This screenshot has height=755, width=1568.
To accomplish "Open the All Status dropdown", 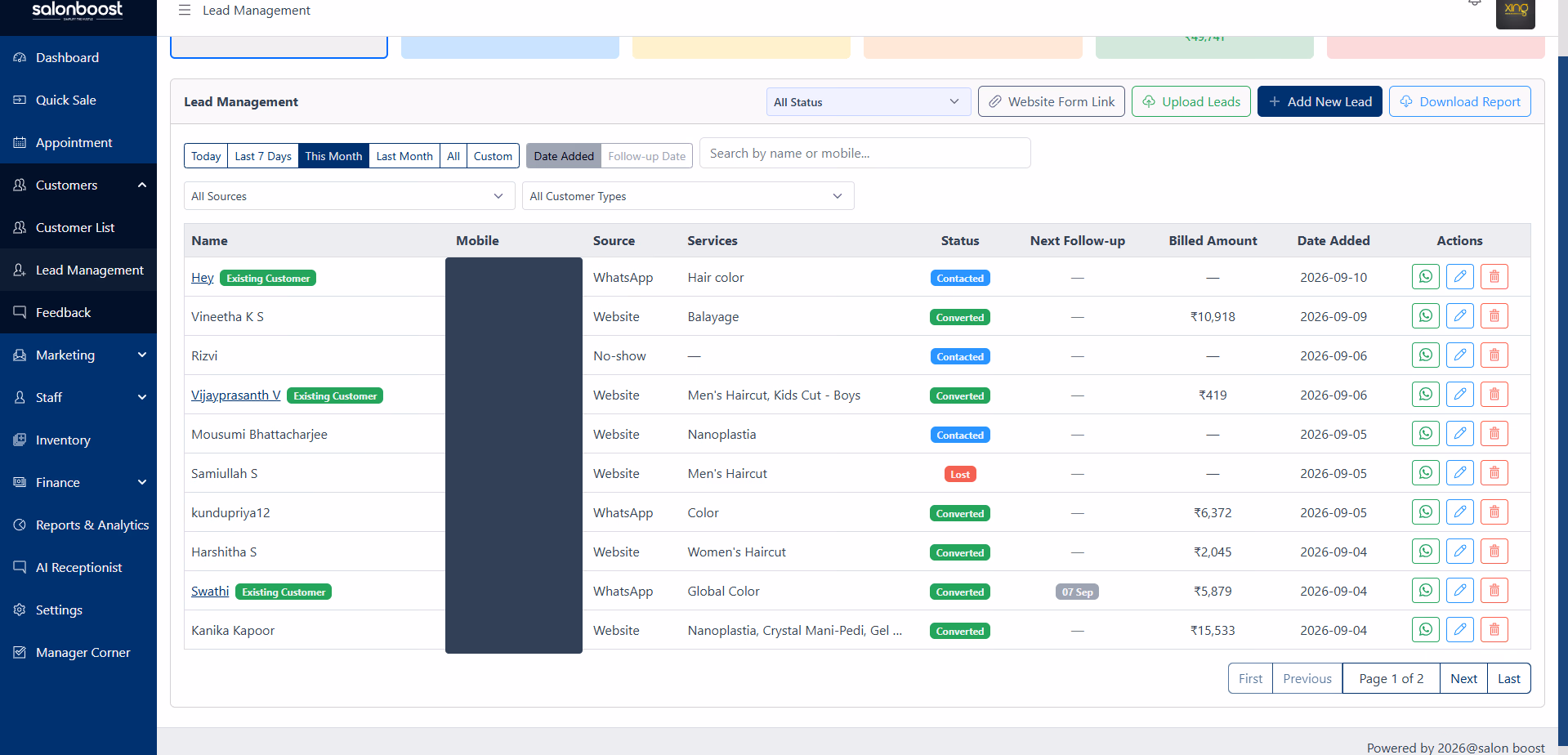I will pos(869,102).
